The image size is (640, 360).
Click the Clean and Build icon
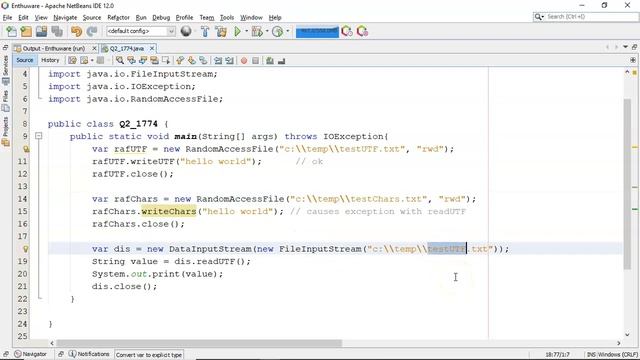pyautogui.click(x=221, y=31)
